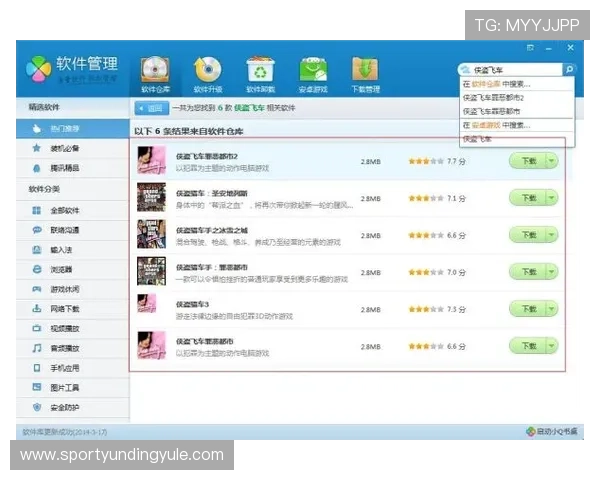Viewport: 600px width, 480px height.
Task: Click thumbnail of 侠盗飞车罪恶都市2
Action: coord(152,160)
